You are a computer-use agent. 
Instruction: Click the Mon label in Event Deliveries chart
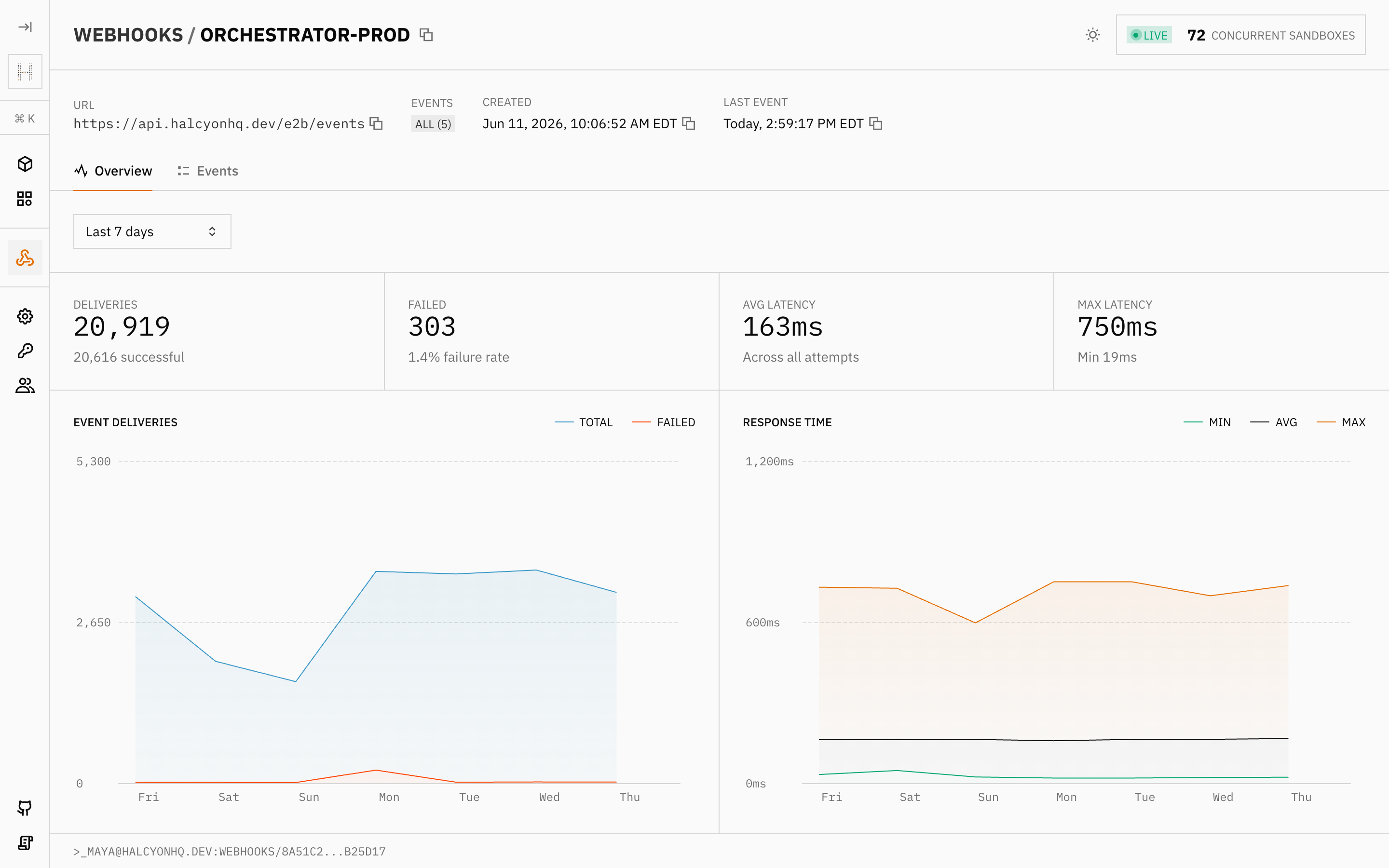(x=389, y=797)
